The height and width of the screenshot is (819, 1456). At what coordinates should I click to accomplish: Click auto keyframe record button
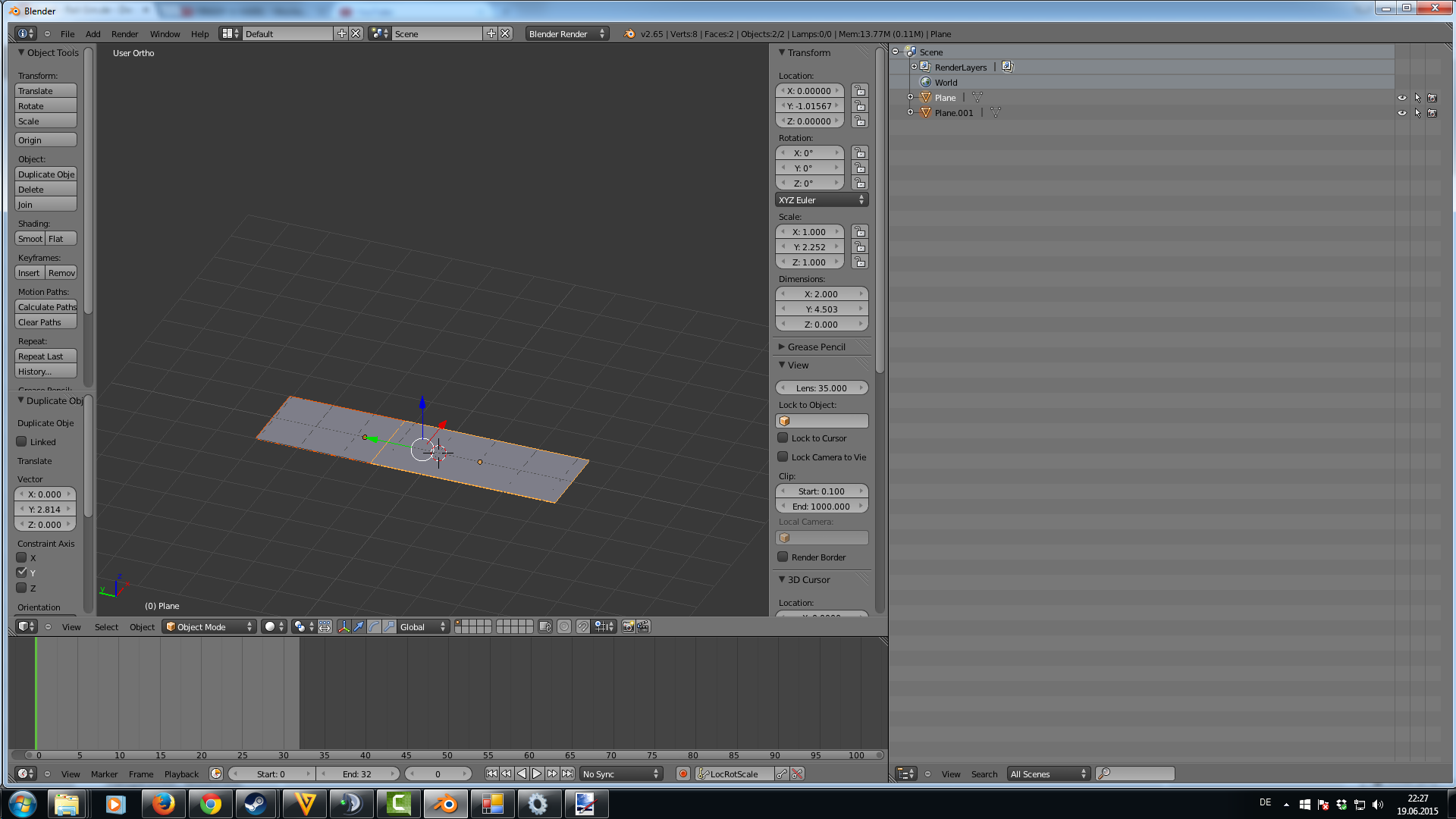[x=683, y=773]
